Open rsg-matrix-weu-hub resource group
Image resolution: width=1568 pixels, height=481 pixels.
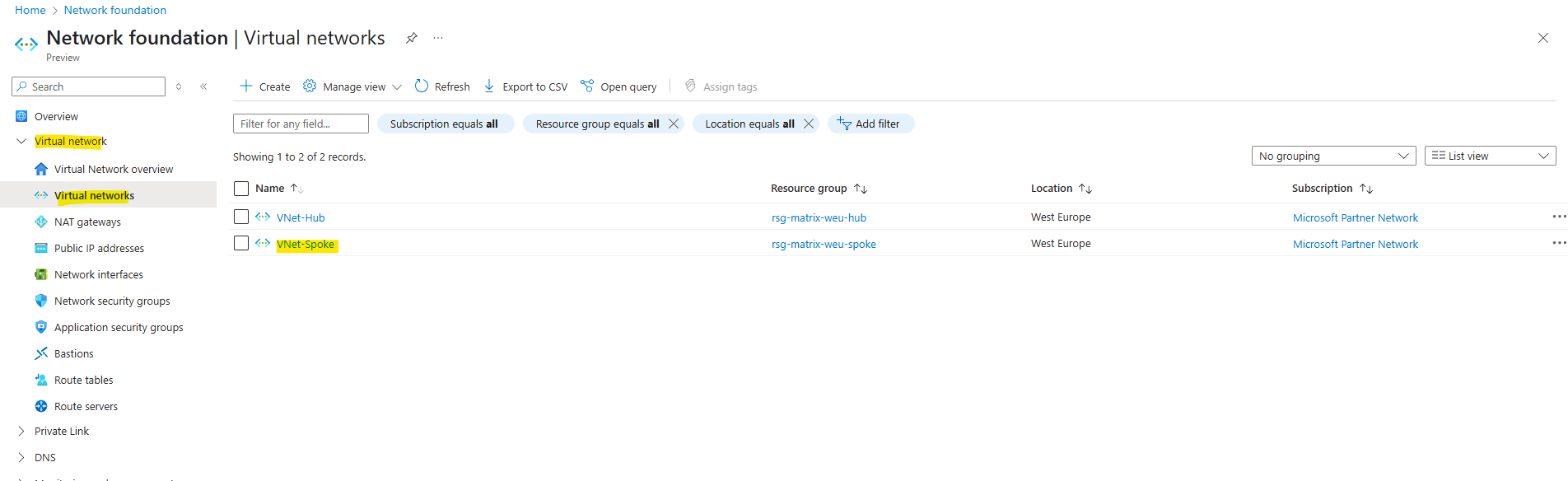pos(819,217)
